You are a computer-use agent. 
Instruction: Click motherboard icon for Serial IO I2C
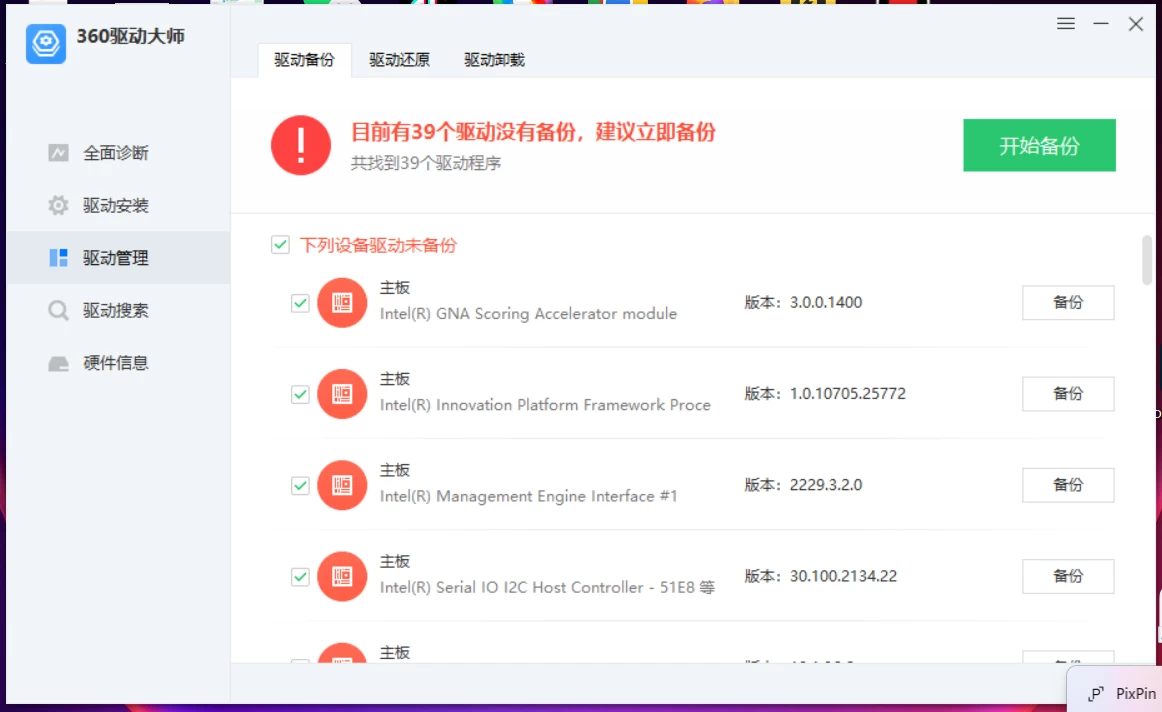coord(342,576)
